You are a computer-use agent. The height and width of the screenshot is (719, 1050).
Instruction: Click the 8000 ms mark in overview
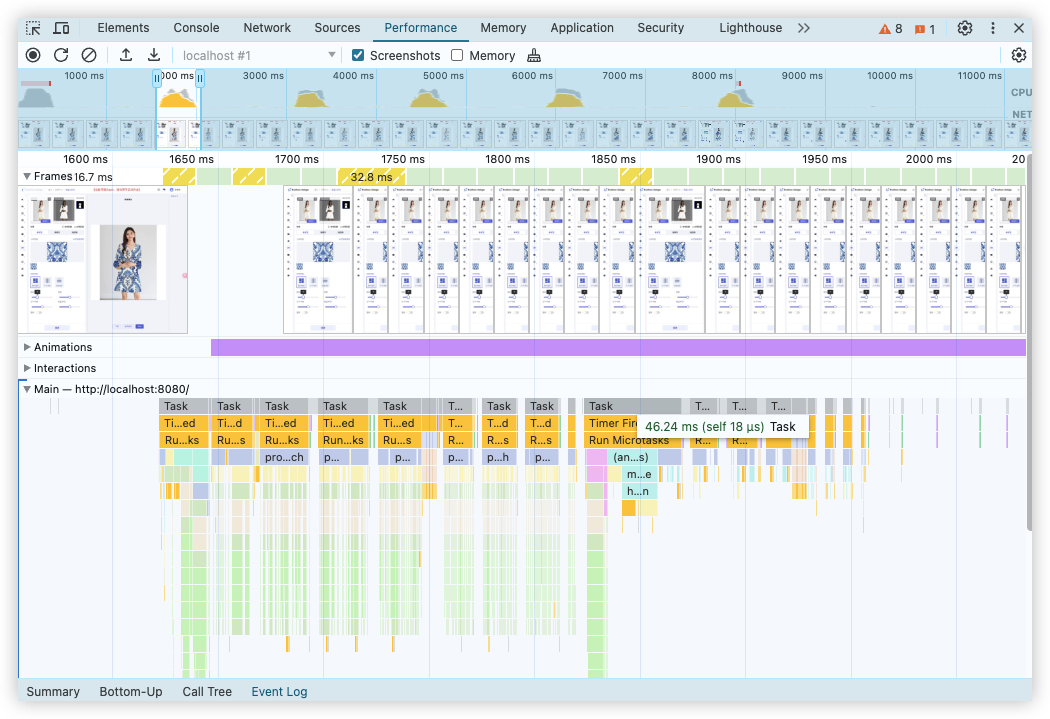(712, 76)
